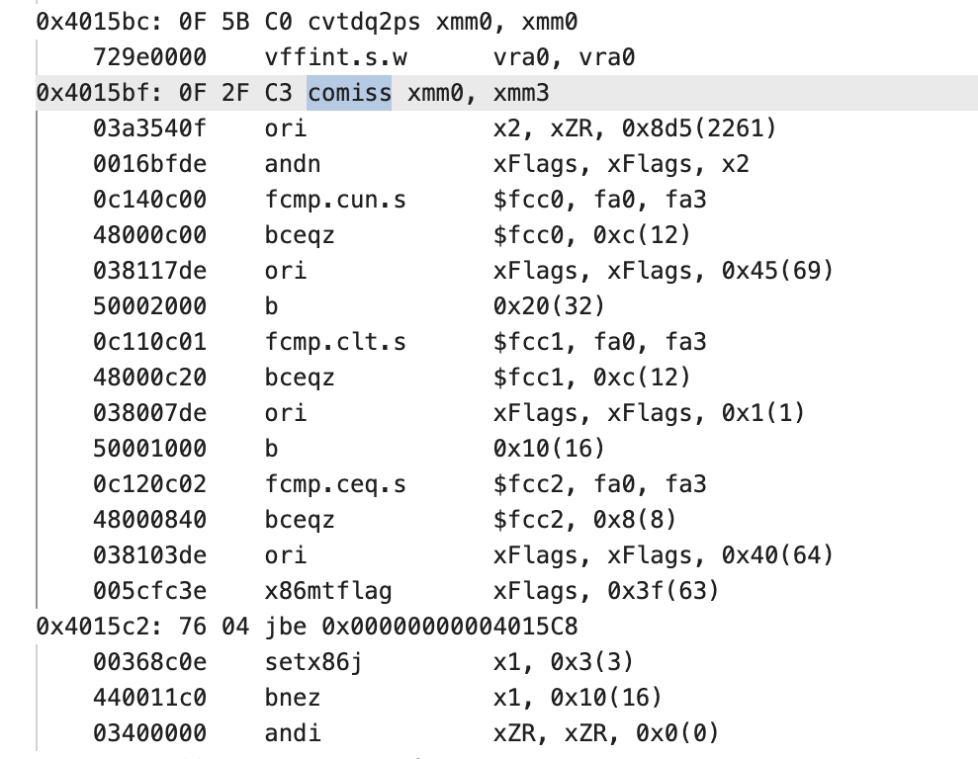Image resolution: width=978 pixels, height=759 pixels.
Task: Select the fcmp.ceq.s instruction
Action: point(400,484)
